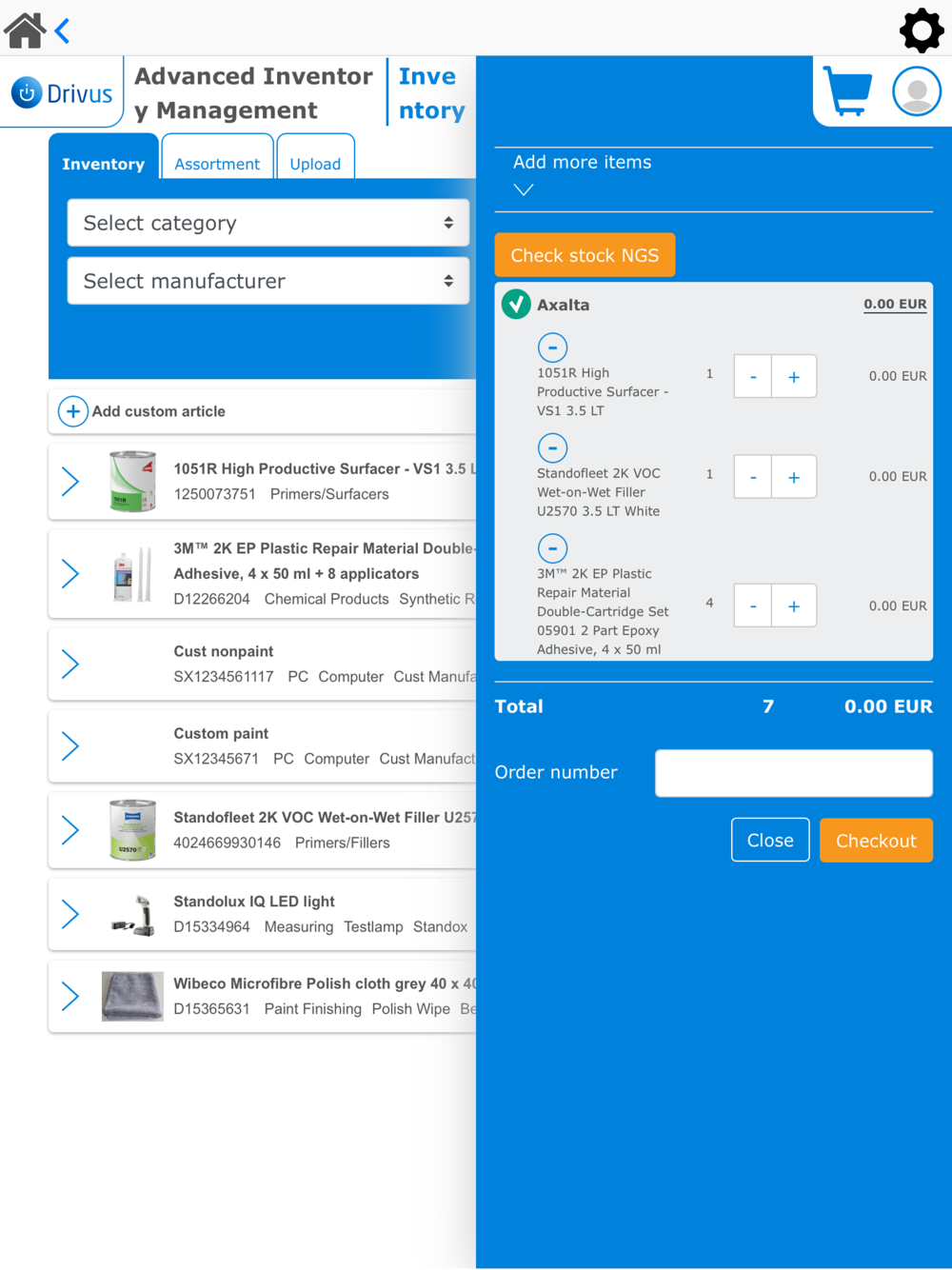
Task: Click article number 4024669930146
Action: (227, 843)
